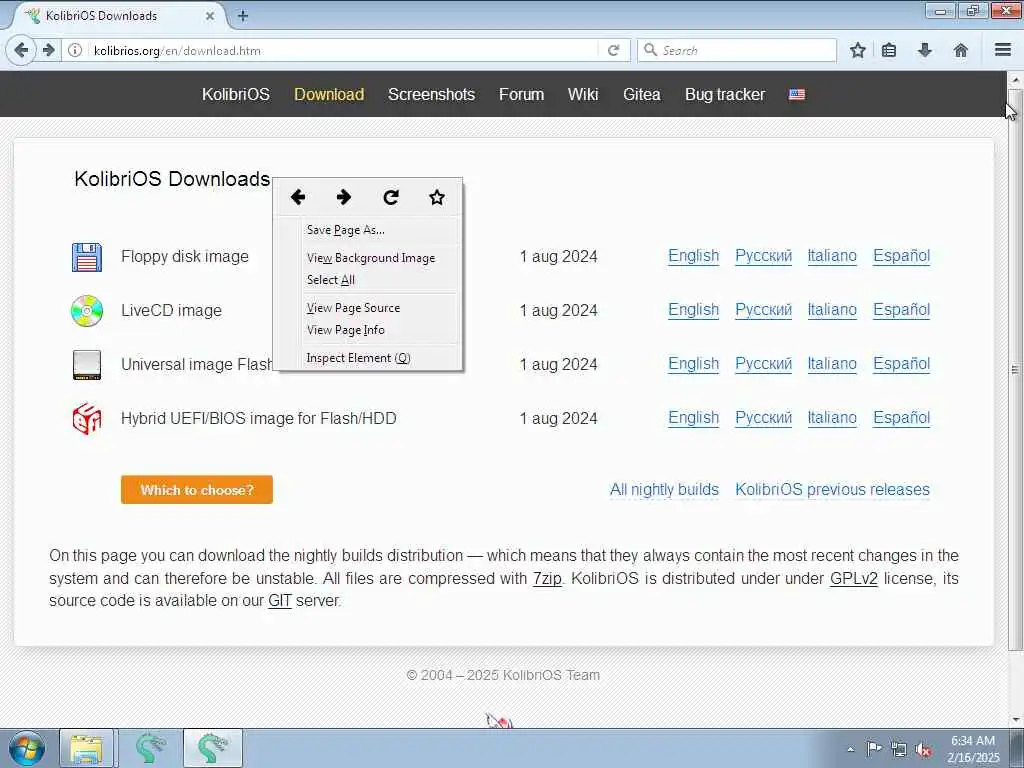
Task: Go to KolibriOS in site navigation
Action: tap(236, 95)
